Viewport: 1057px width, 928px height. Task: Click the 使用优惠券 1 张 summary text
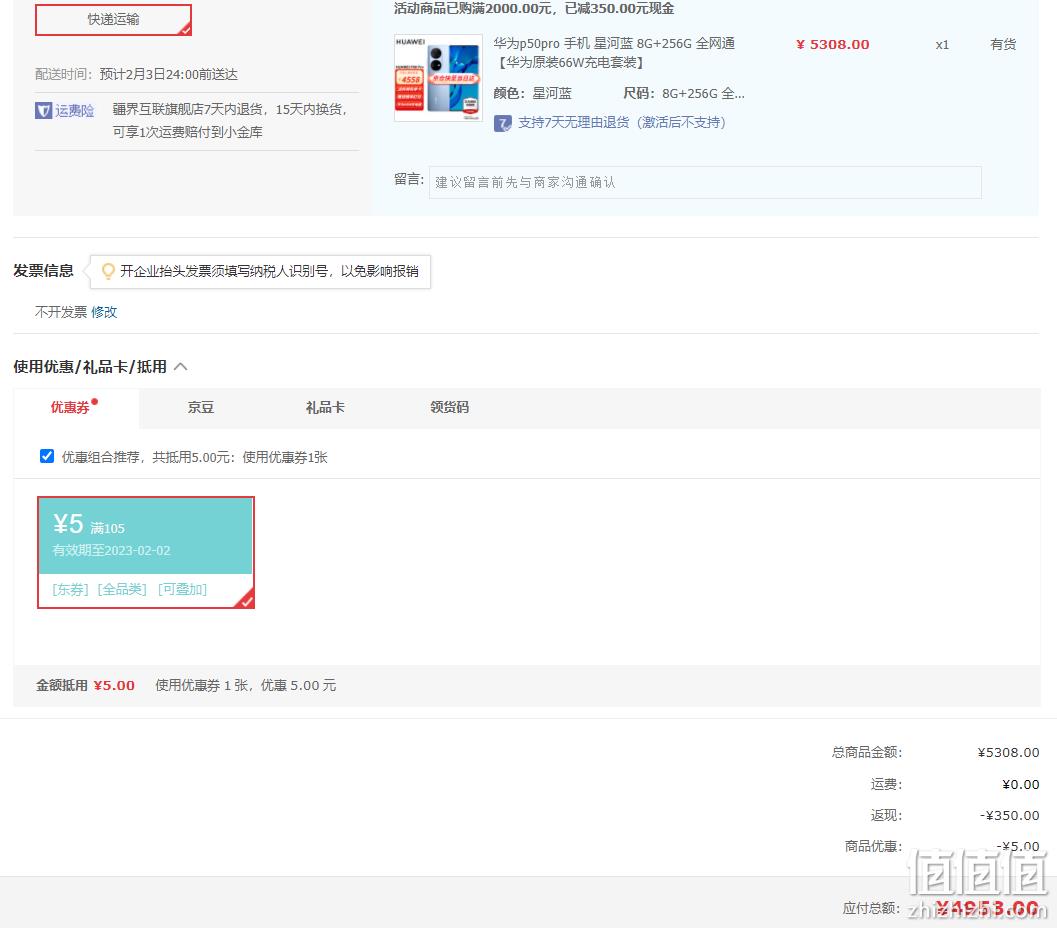[246, 685]
